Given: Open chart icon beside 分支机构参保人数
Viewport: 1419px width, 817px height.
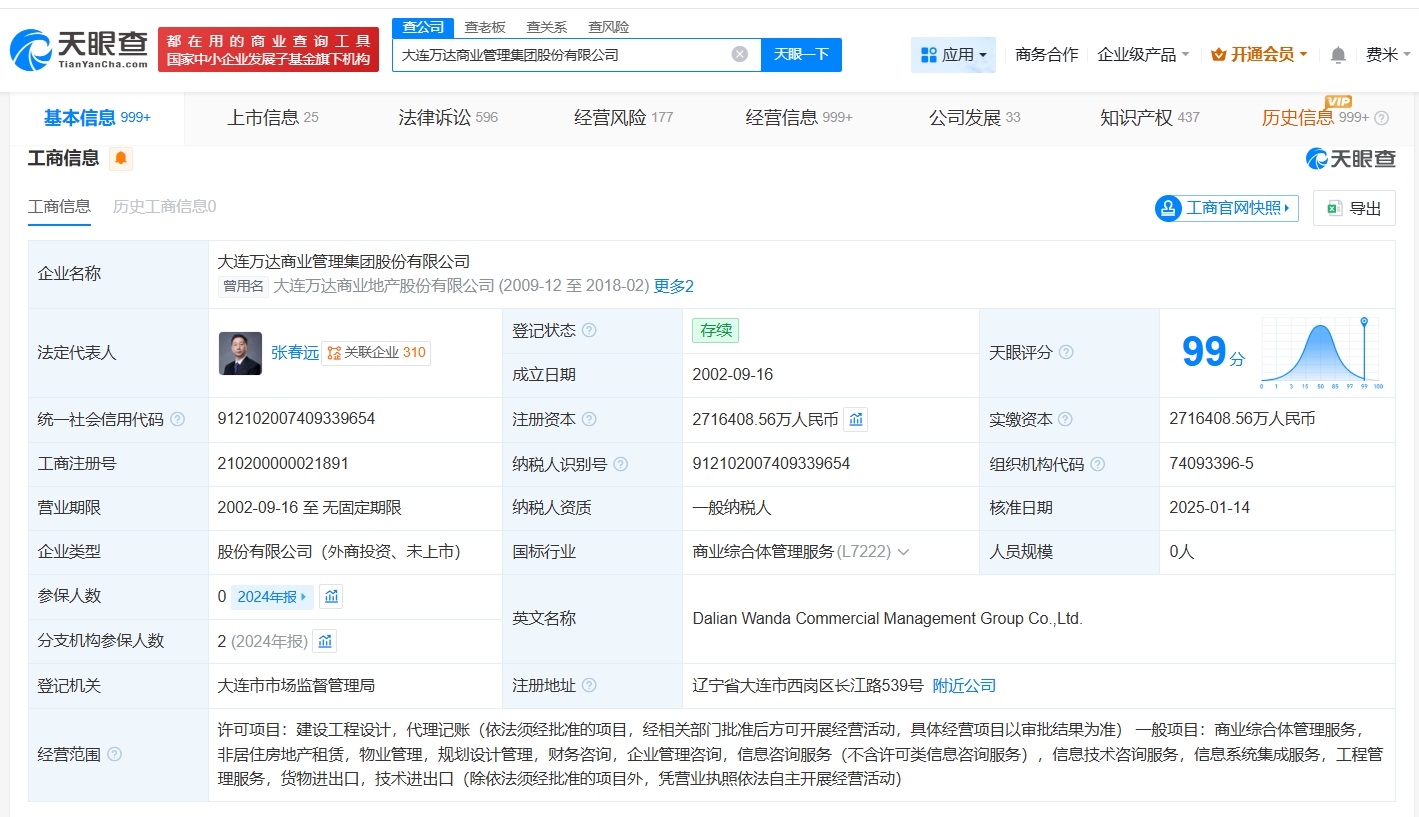Looking at the screenshot, I should tap(325, 641).
